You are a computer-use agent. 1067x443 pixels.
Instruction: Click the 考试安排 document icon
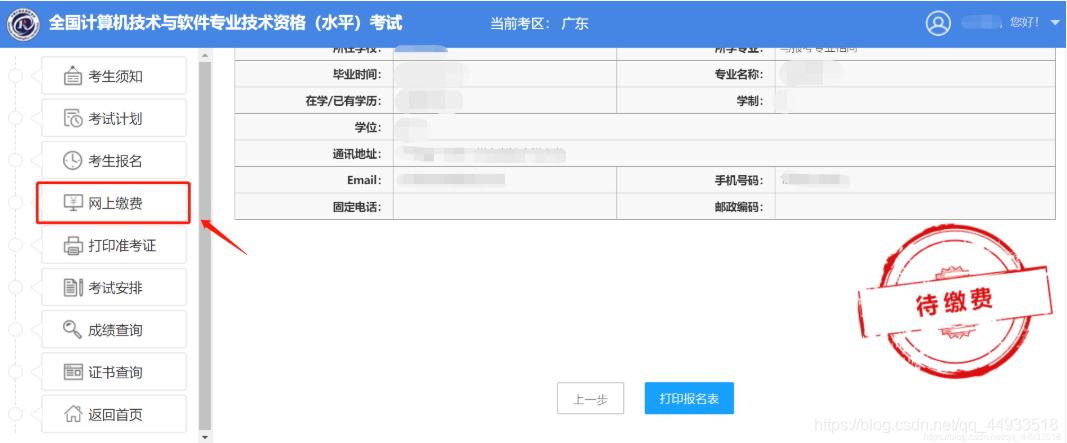click(x=73, y=287)
